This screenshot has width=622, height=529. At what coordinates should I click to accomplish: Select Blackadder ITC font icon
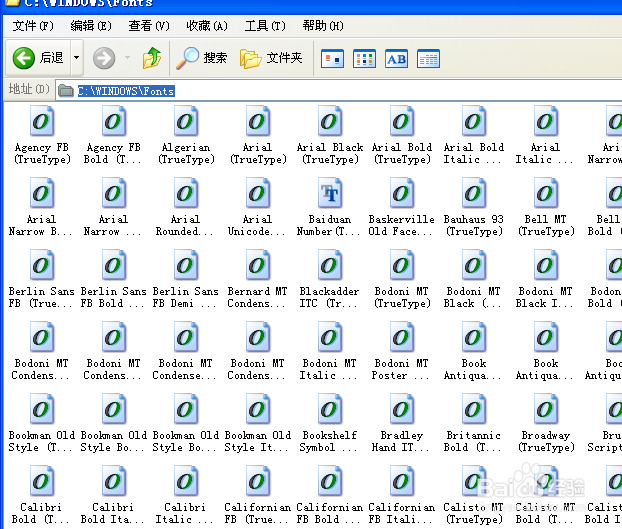tap(330, 265)
